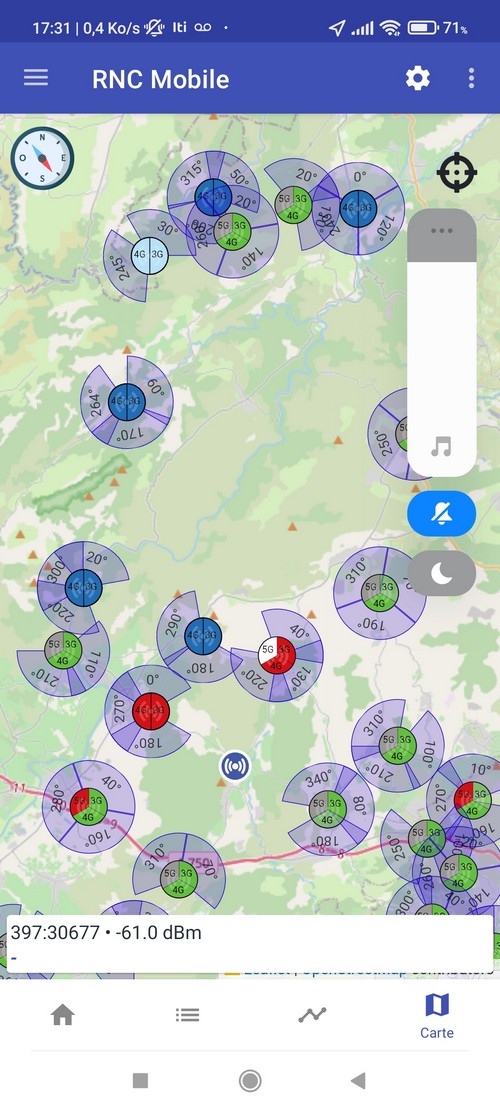
Task: Select the light blue 4G 3G tower with 245° sector
Action: [149, 255]
